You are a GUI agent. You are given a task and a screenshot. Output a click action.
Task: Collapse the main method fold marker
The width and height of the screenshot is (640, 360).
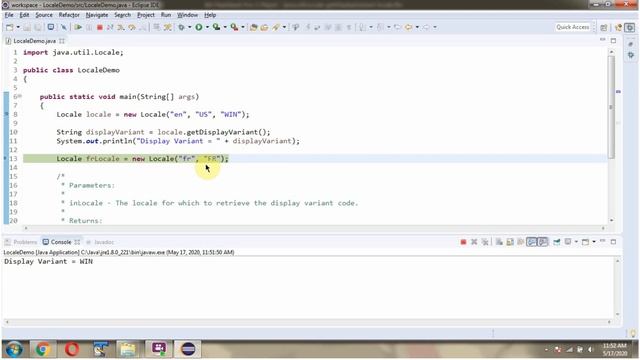(x=20, y=96)
